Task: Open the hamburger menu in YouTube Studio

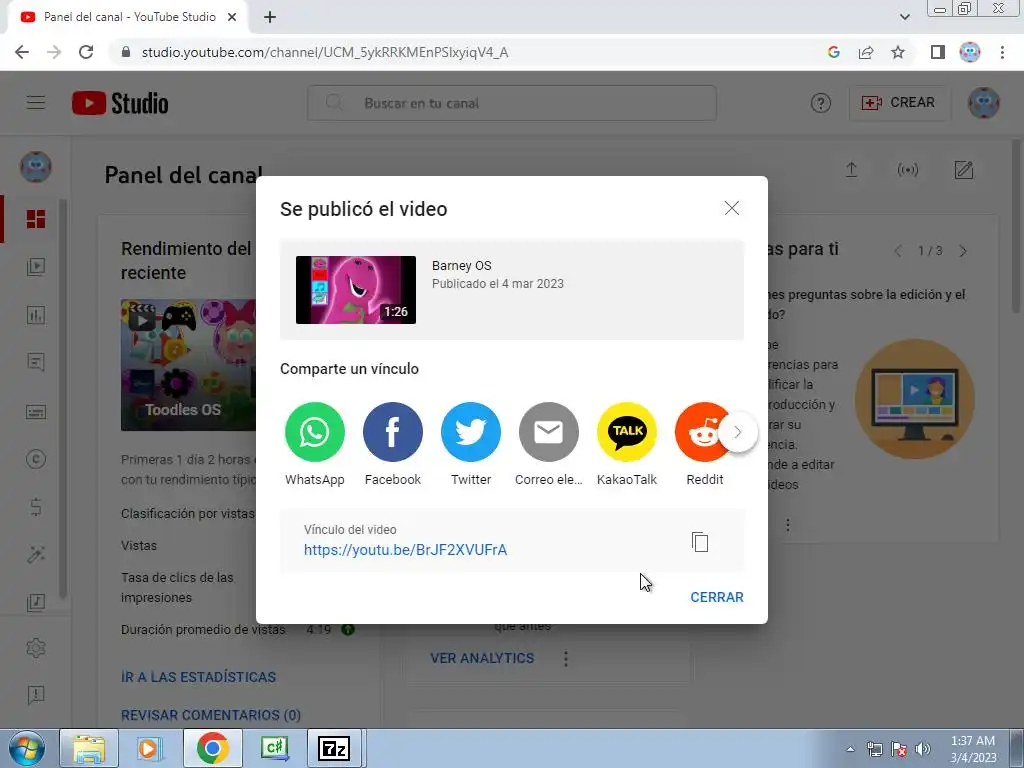Action: point(36,103)
